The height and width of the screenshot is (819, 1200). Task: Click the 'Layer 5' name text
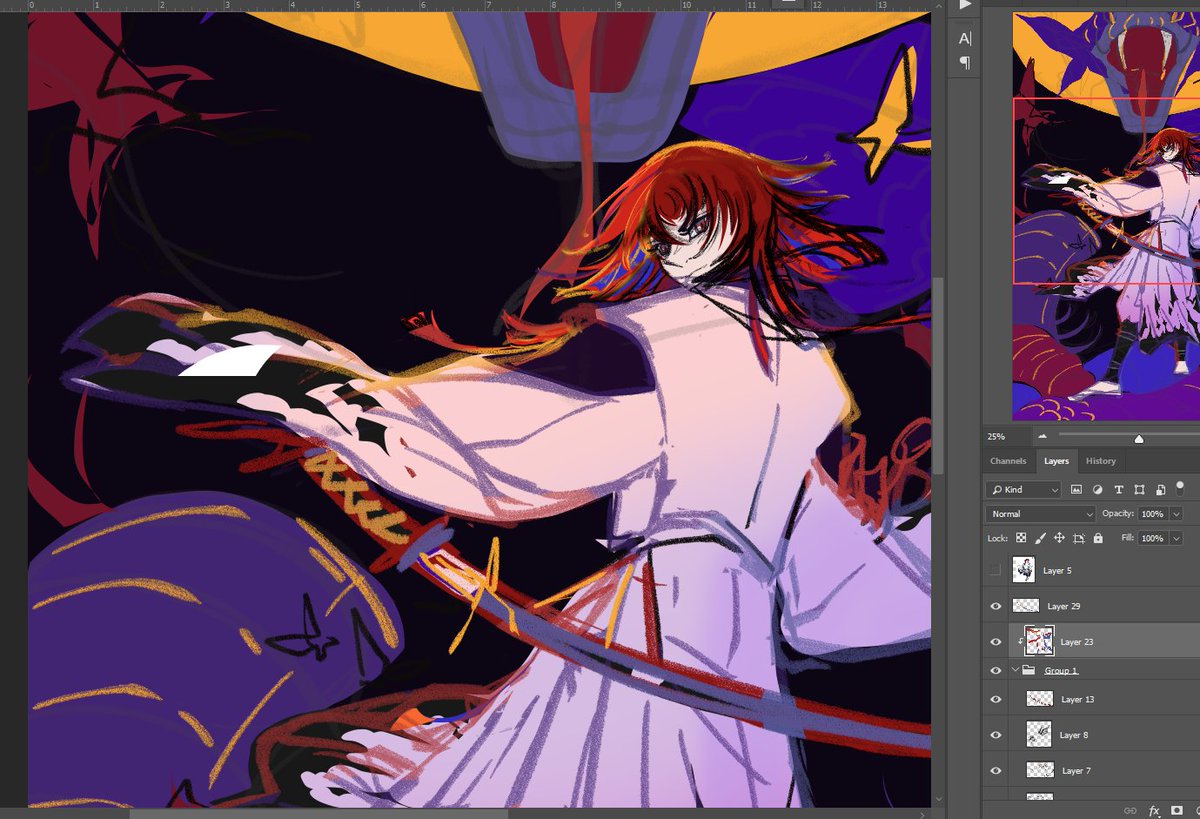tap(1057, 571)
